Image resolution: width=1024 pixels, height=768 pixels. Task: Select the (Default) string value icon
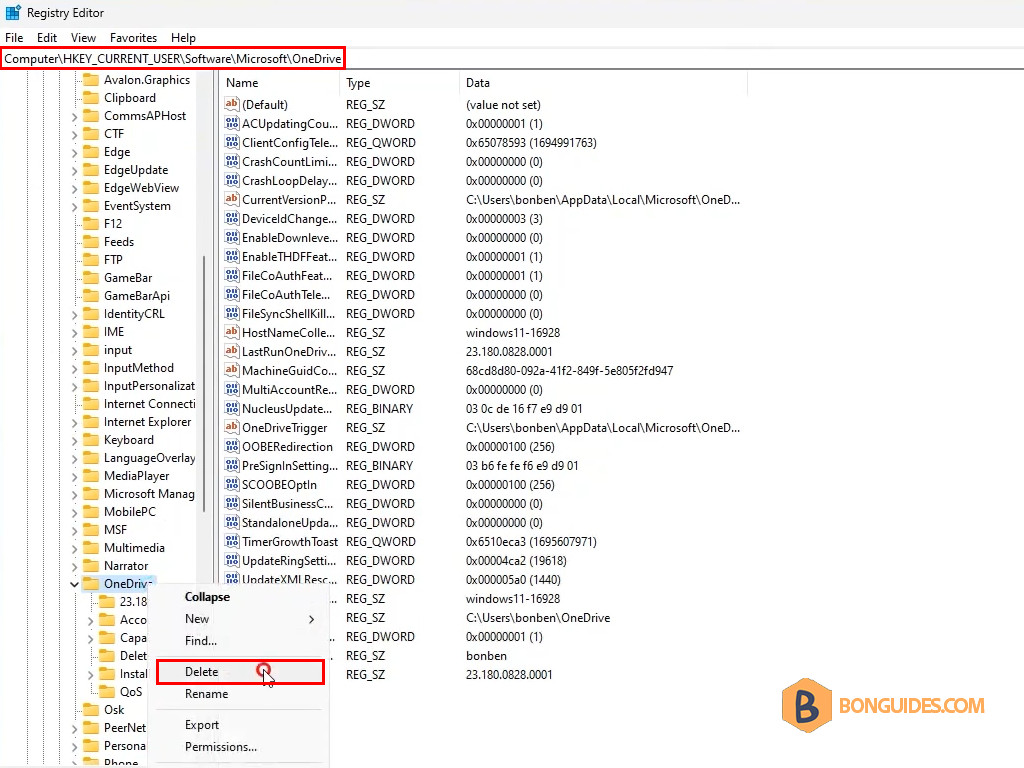pos(231,104)
